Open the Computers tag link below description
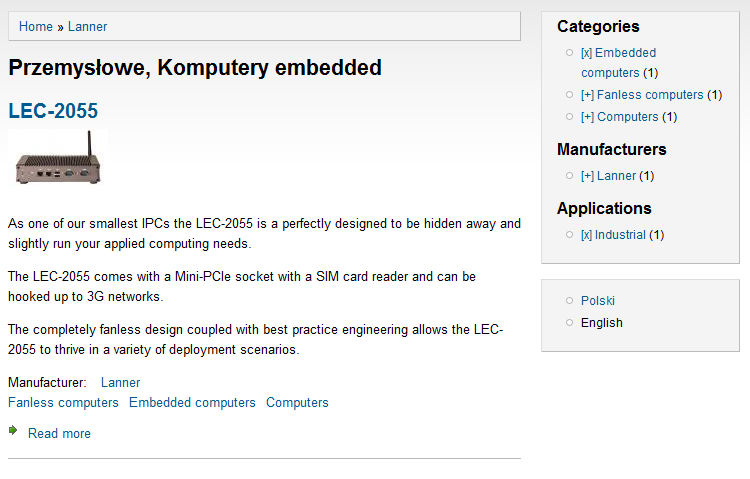Screen dimensions: 750x479 [x=297, y=403]
